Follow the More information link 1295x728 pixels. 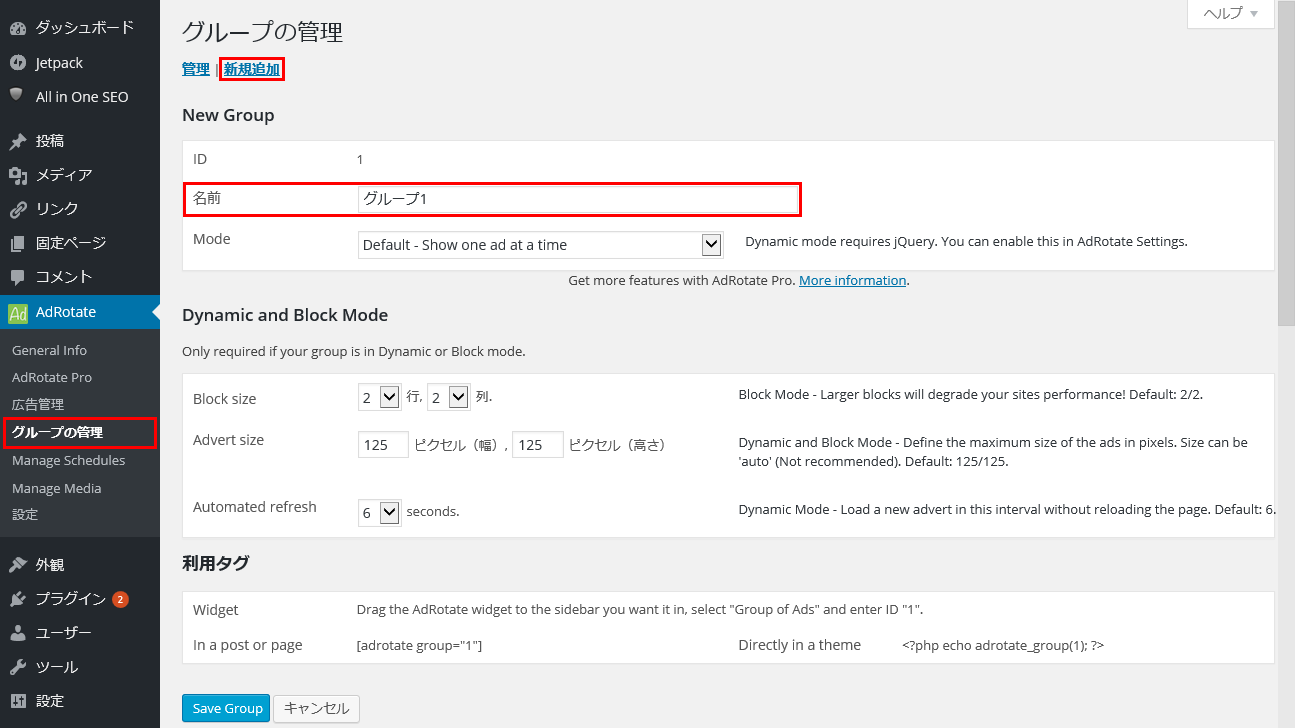click(x=852, y=281)
